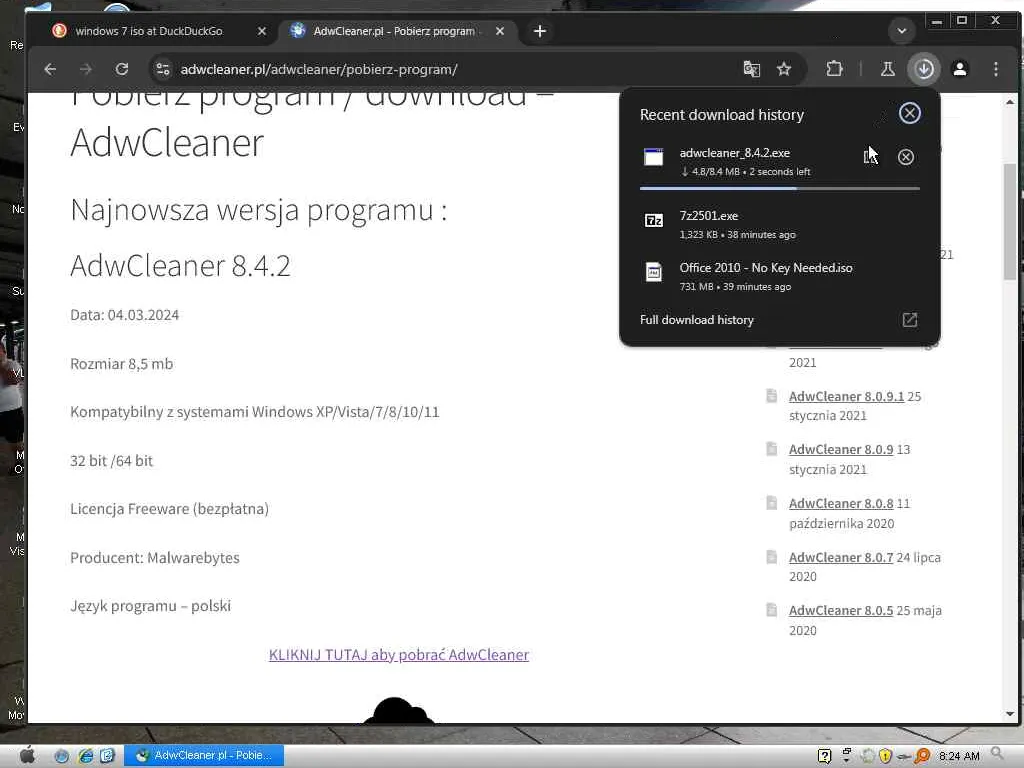
Task: Toggle the Downloads toolbar button
Action: click(924, 69)
